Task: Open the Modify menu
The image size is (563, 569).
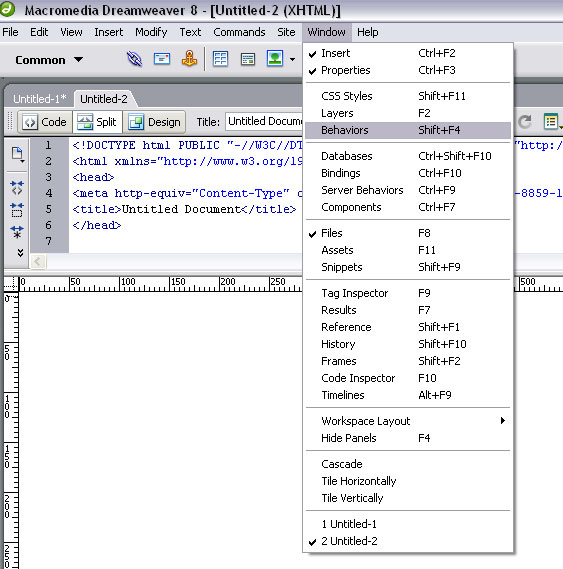Action: pyautogui.click(x=151, y=32)
